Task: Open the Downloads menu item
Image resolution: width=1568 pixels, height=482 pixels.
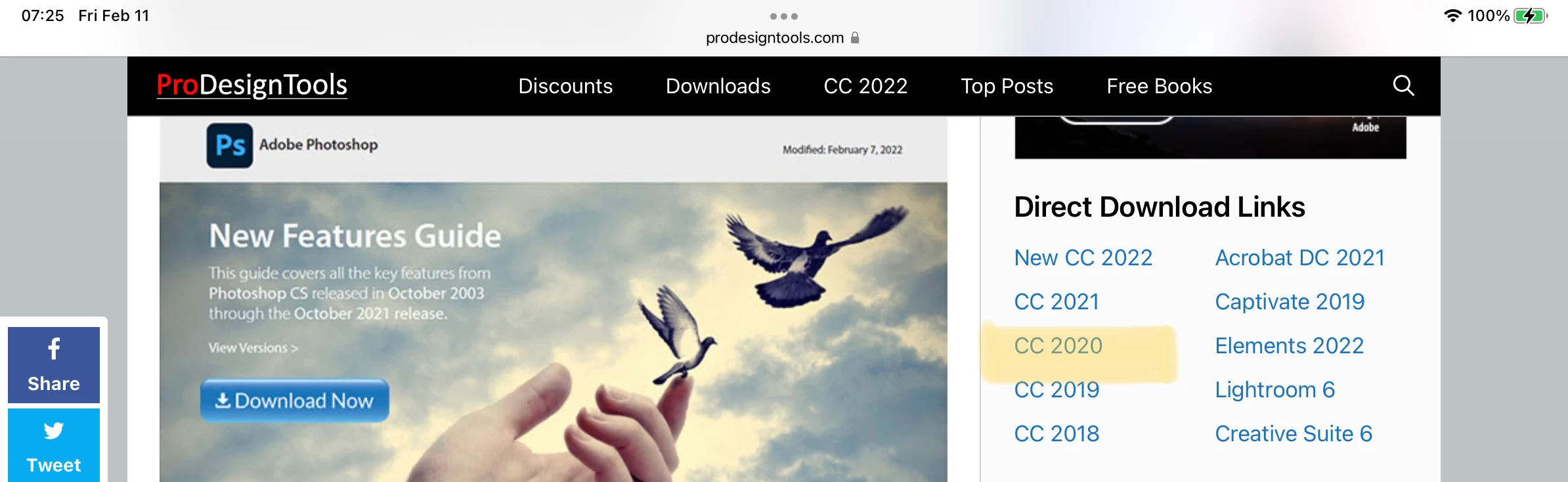Action: (x=718, y=86)
